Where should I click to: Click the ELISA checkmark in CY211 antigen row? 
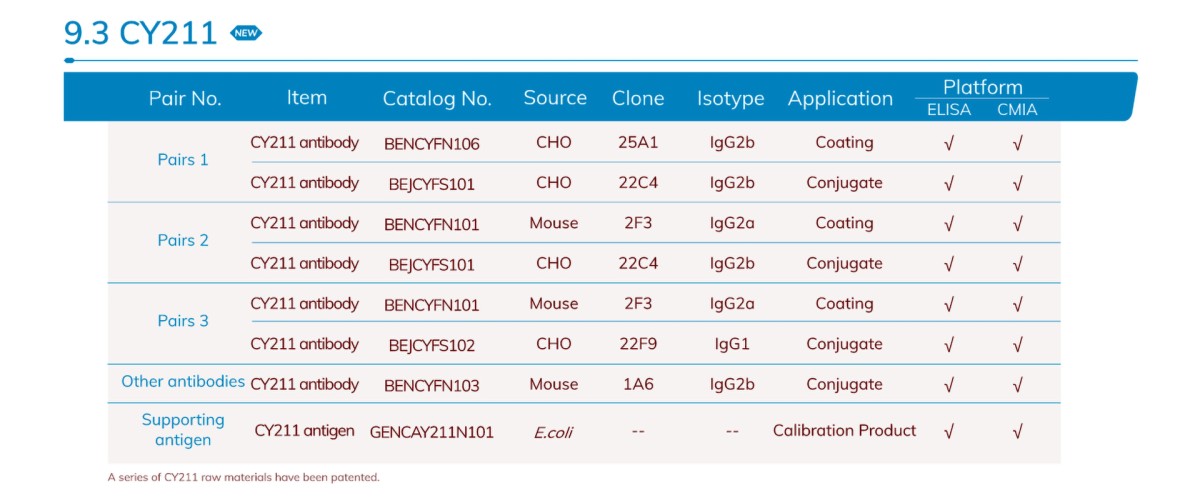949,432
